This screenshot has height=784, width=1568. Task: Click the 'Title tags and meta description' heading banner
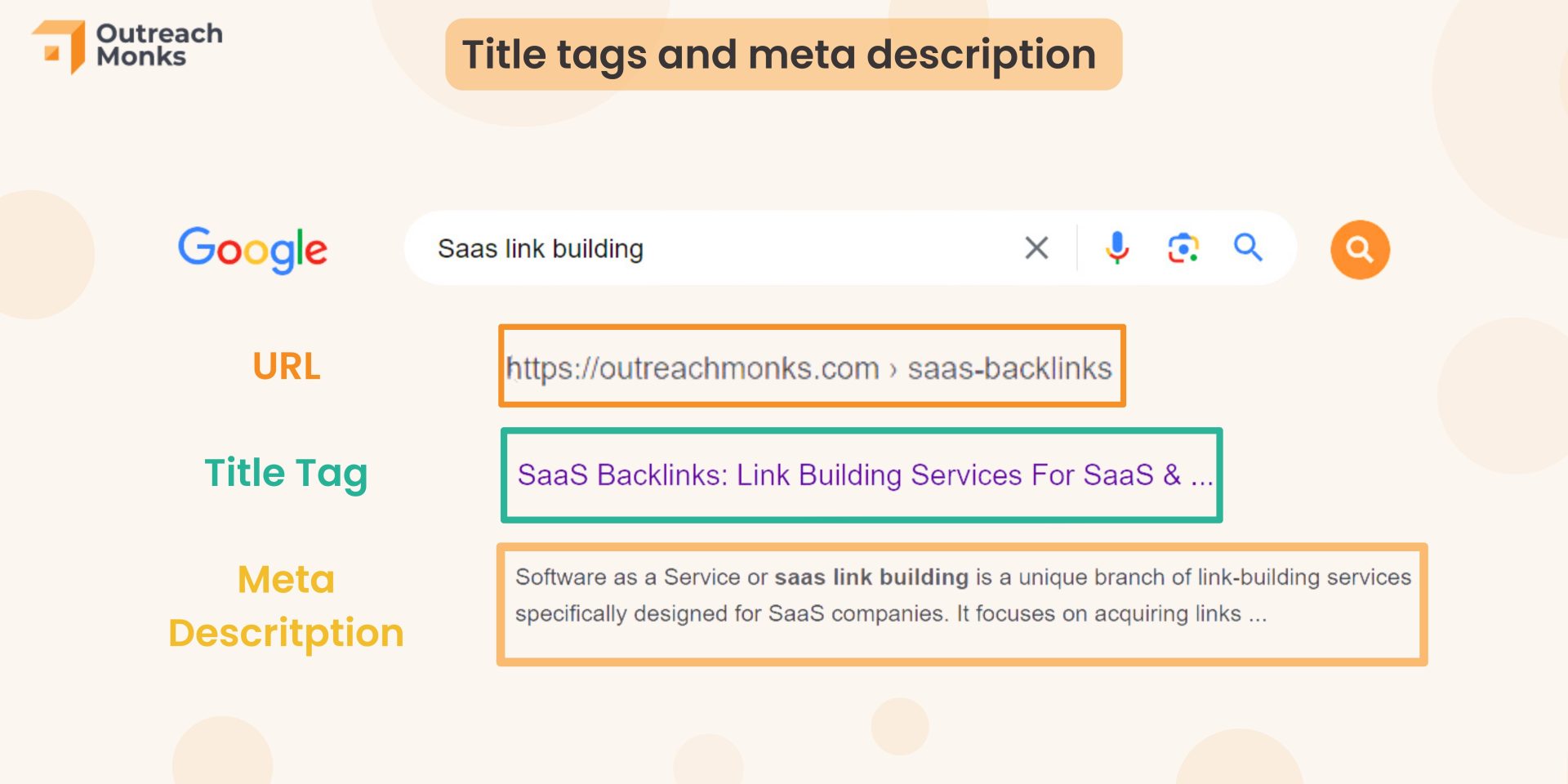point(783,55)
